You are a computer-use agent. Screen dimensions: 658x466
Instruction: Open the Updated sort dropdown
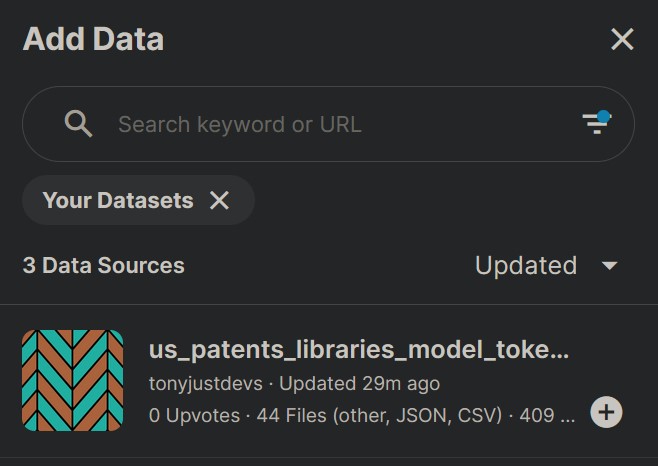click(546, 265)
